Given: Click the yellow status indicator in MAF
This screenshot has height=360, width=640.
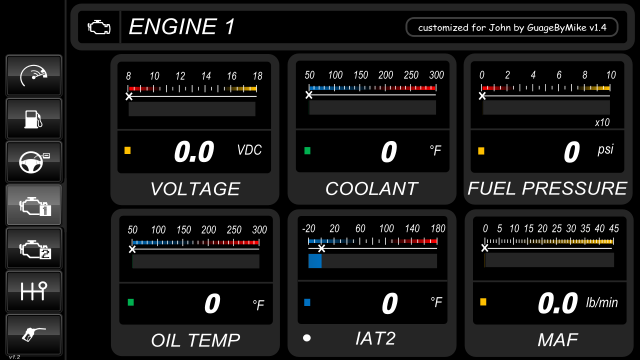Looking at the screenshot, I should click(483, 302).
